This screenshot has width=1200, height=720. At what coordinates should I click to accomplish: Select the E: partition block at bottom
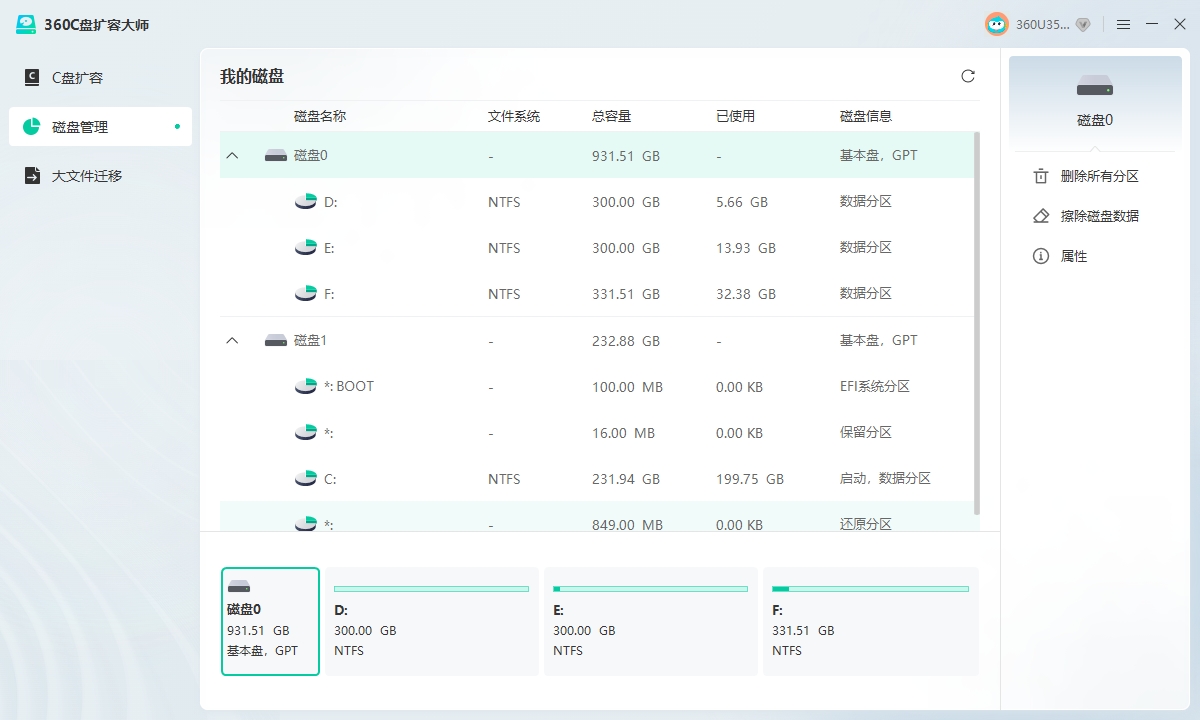650,622
